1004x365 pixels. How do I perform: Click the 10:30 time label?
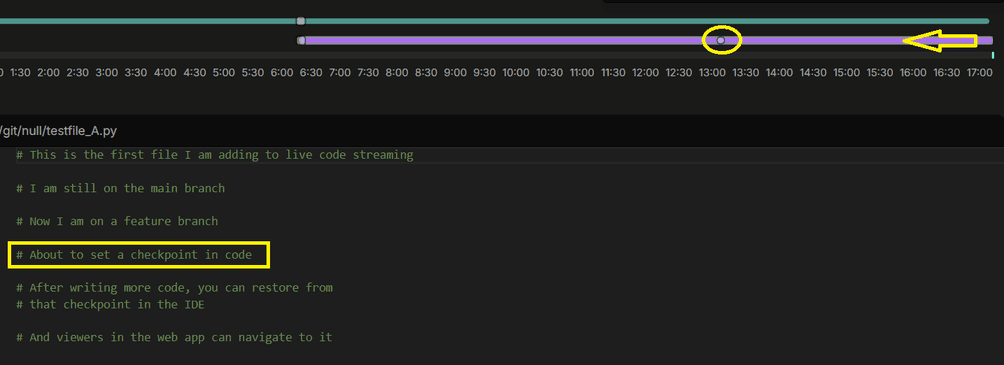click(549, 72)
